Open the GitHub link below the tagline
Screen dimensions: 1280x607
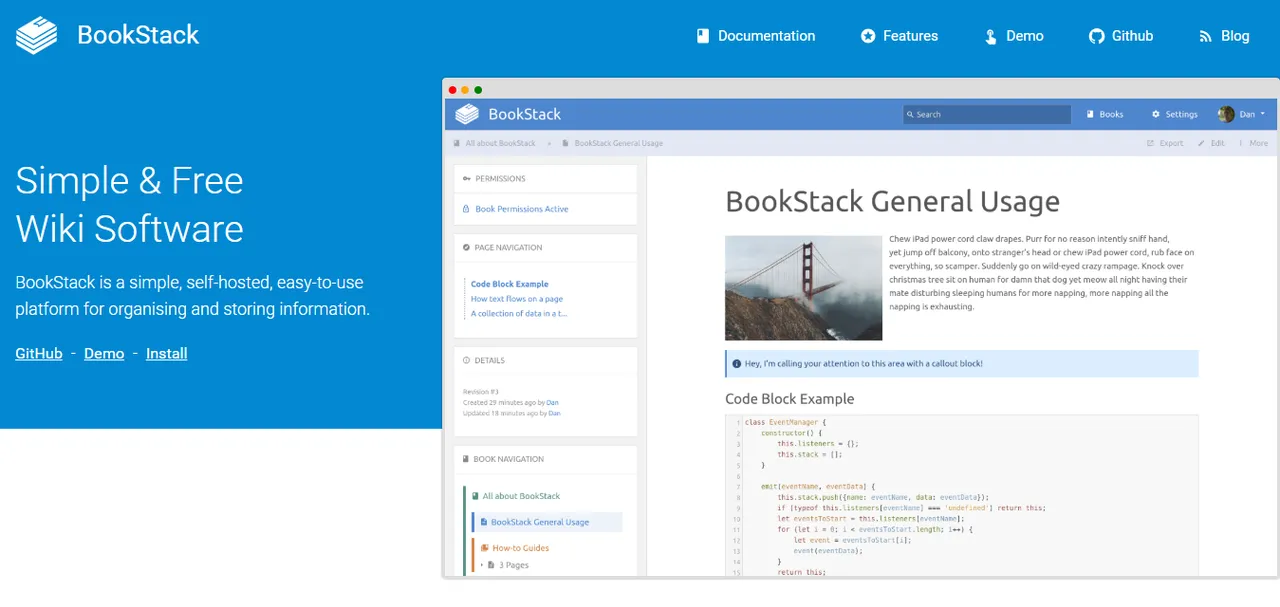(x=39, y=353)
